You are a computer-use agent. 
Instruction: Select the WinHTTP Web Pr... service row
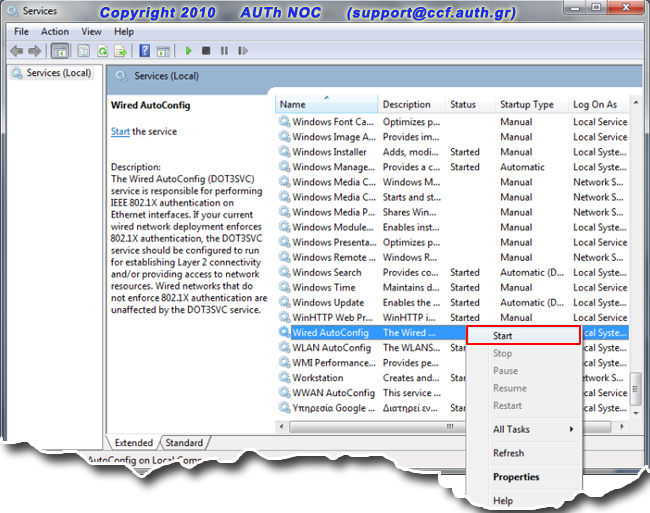click(452, 317)
